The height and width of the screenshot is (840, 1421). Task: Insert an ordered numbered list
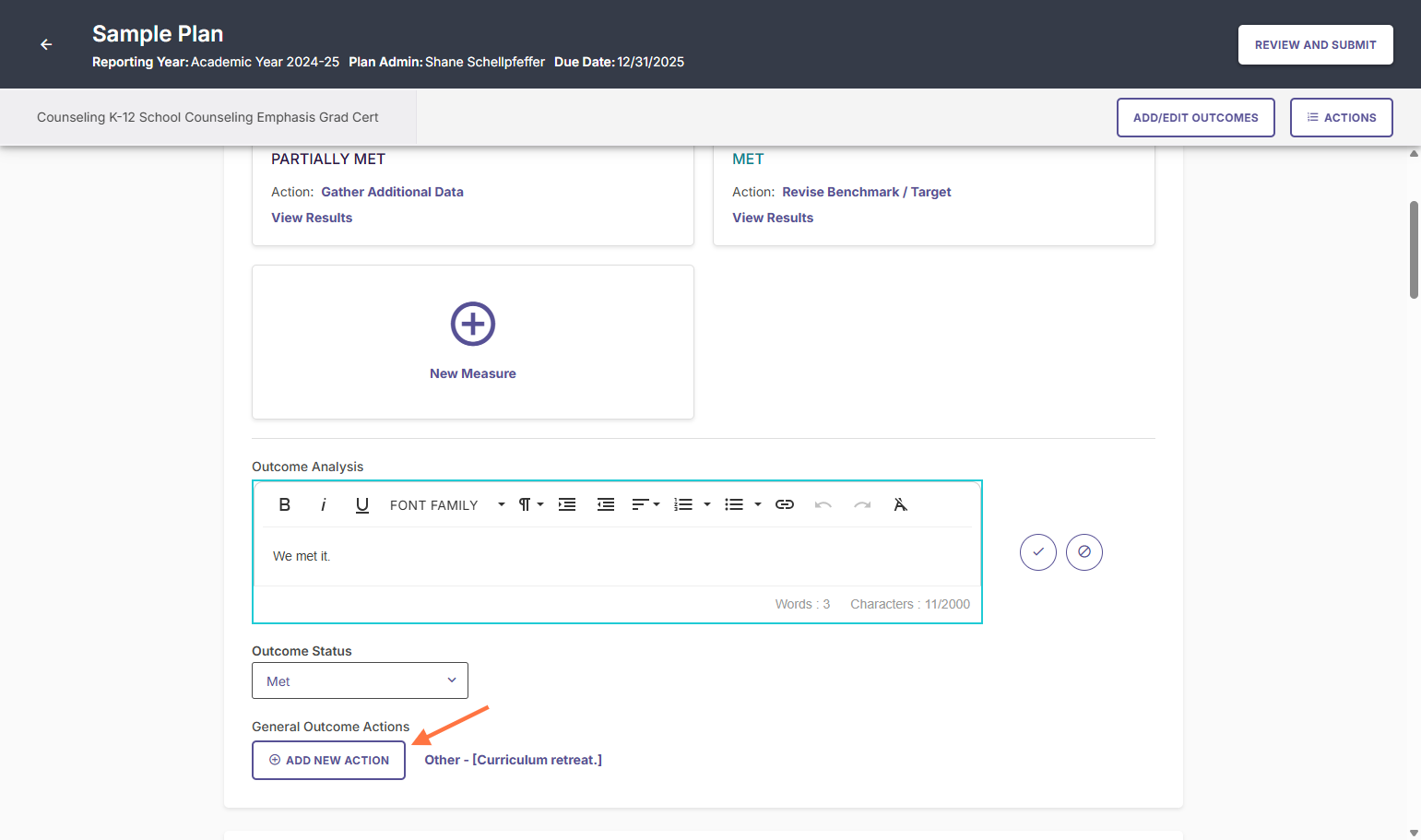point(683,504)
